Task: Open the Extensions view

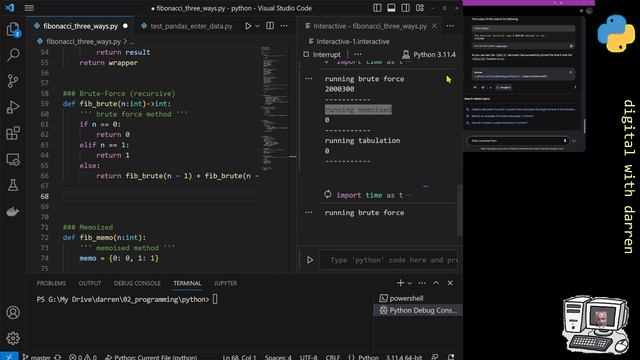Action: (x=13, y=133)
